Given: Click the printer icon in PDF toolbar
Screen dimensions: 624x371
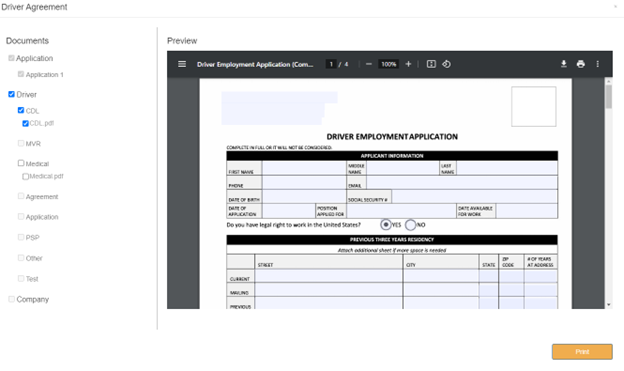Looking at the screenshot, I should pos(581,64).
